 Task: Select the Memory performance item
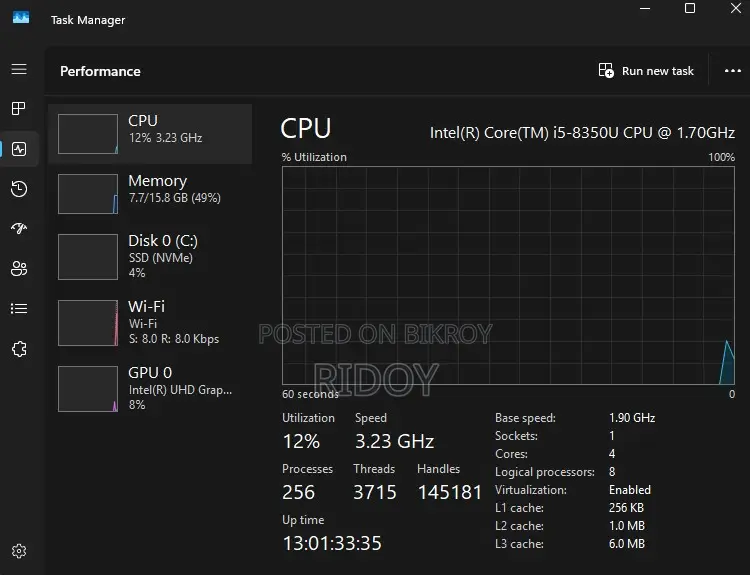click(150, 193)
